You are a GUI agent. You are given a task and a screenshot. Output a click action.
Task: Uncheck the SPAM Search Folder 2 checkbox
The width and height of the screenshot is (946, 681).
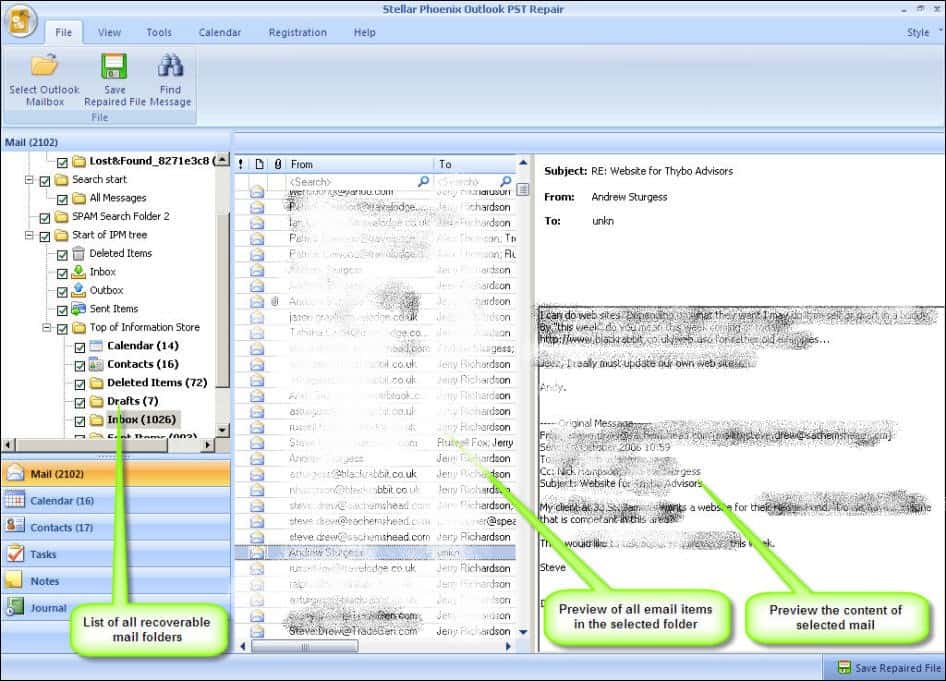click(45, 218)
